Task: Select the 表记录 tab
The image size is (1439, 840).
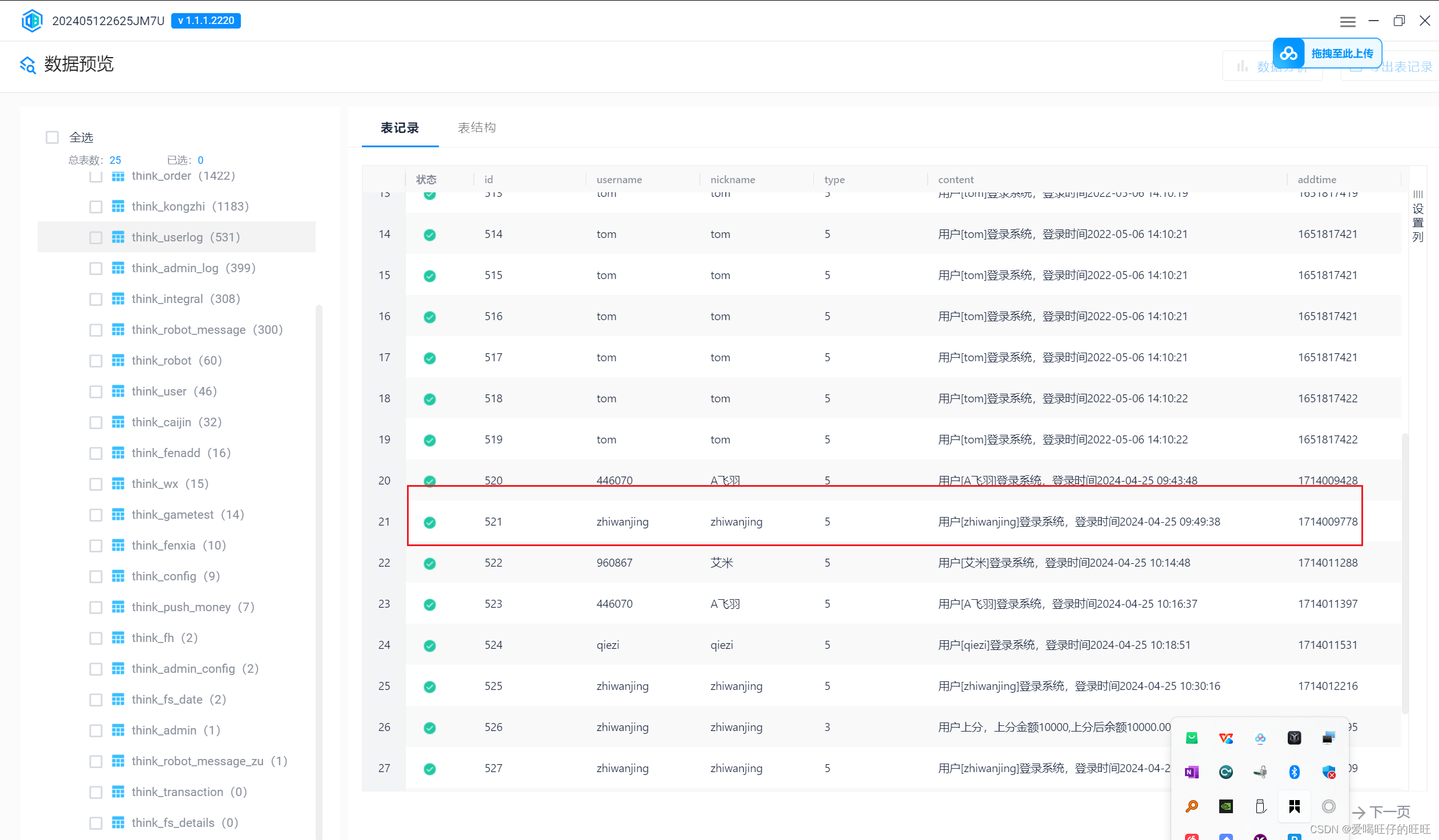Action: click(400, 128)
